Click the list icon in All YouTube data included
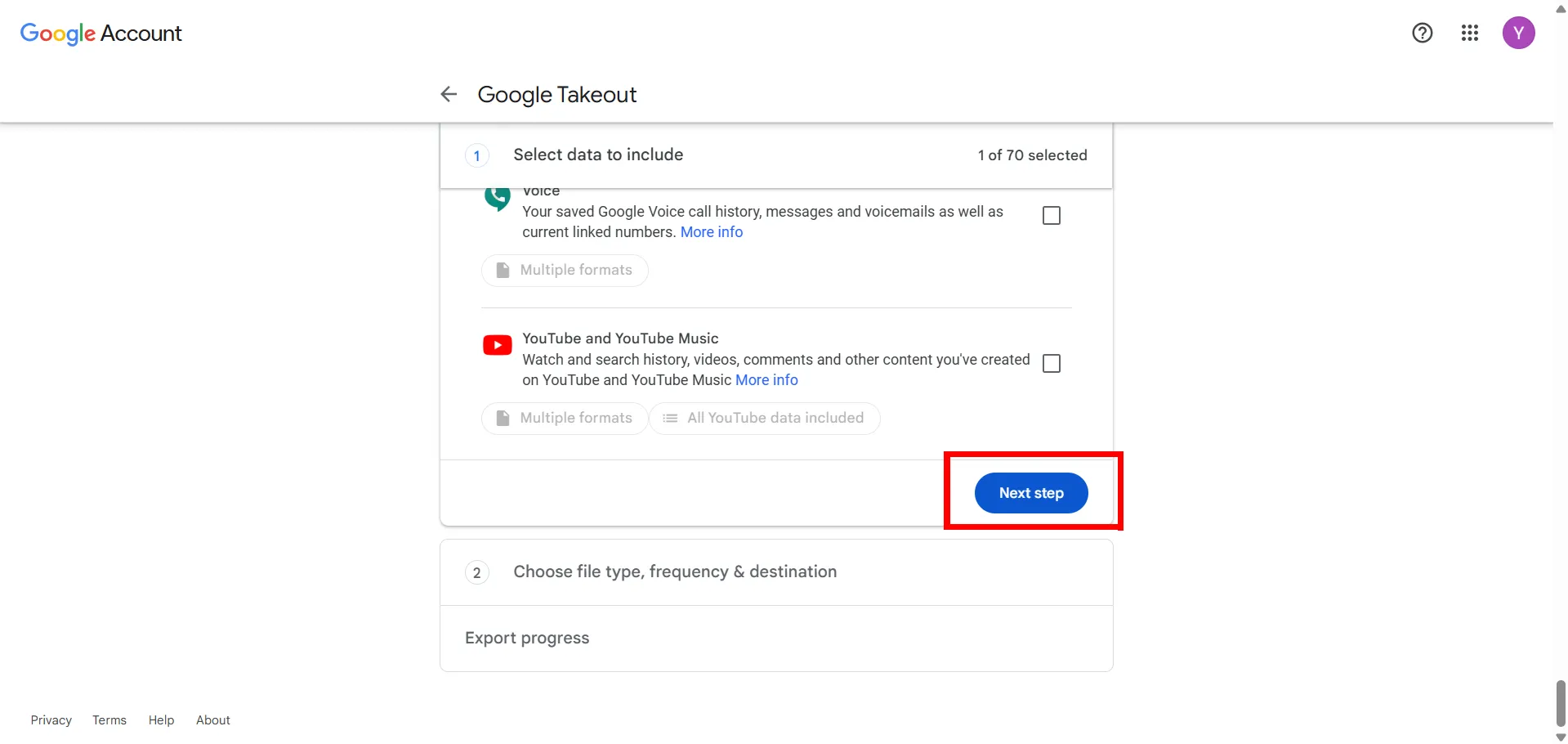The width and height of the screenshot is (1568, 744). [x=671, y=418]
